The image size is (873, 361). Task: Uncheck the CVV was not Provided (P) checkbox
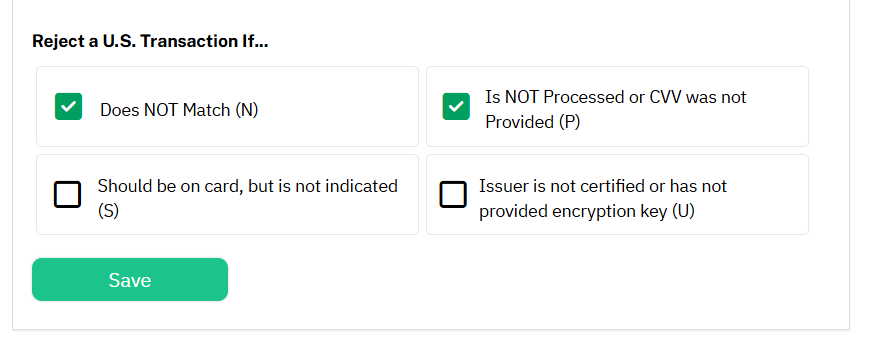coord(456,106)
